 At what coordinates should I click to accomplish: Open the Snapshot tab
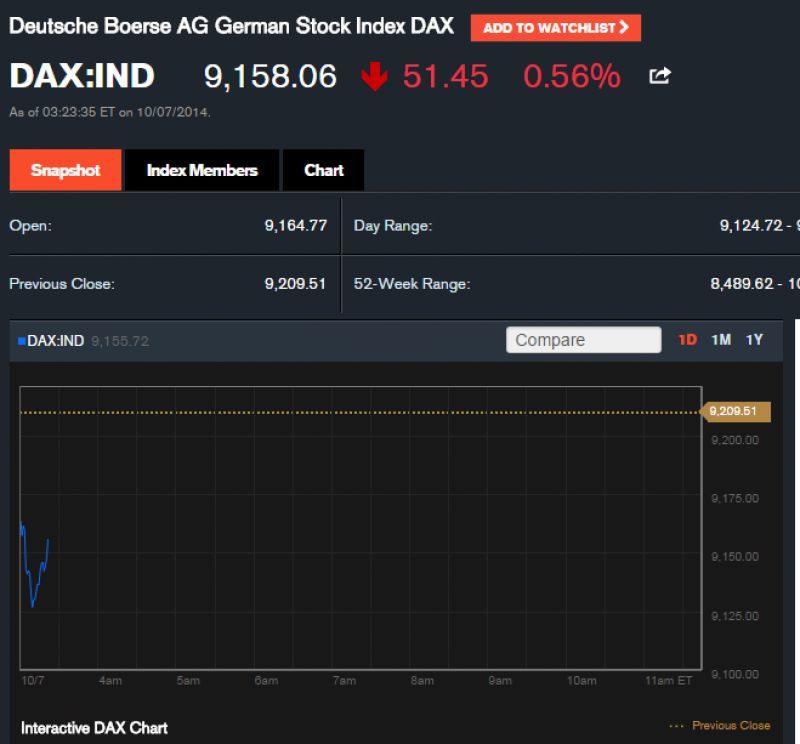pyautogui.click(x=65, y=170)
